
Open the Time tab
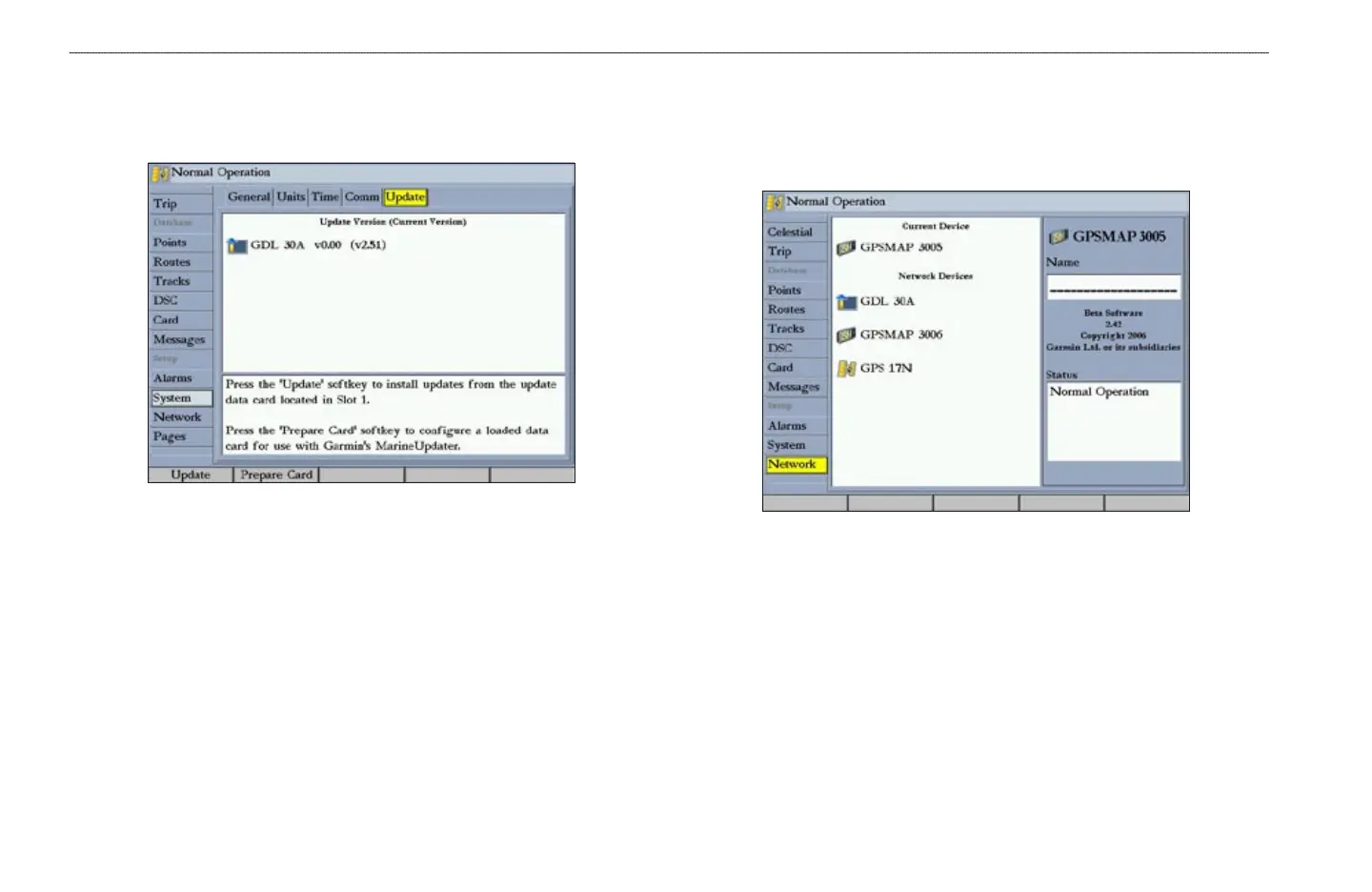[325, 197]
